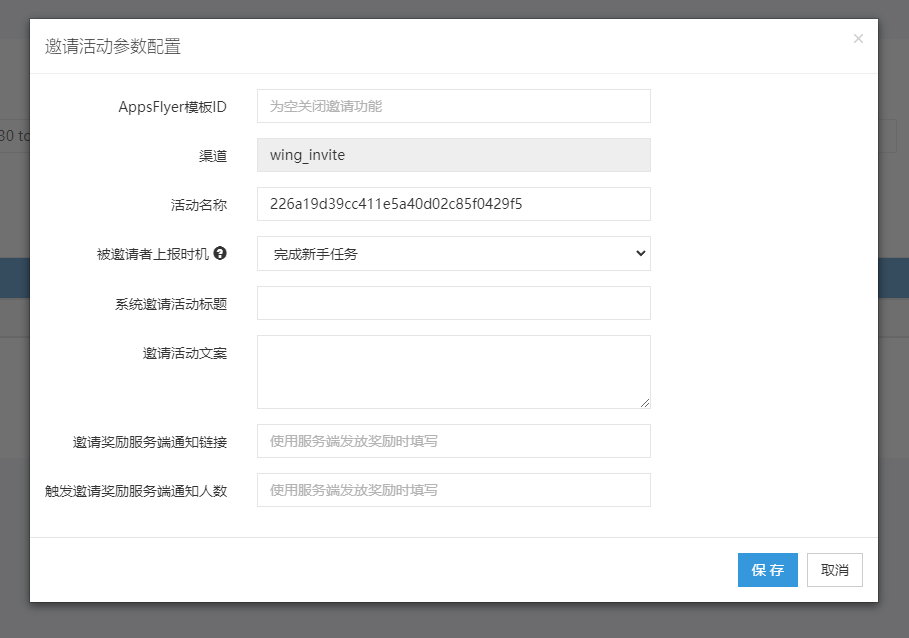Screen dimensions: 909x638
Task: Click the textarea resize handle of 邀请活动文案
Action: [x=645, y=403]
